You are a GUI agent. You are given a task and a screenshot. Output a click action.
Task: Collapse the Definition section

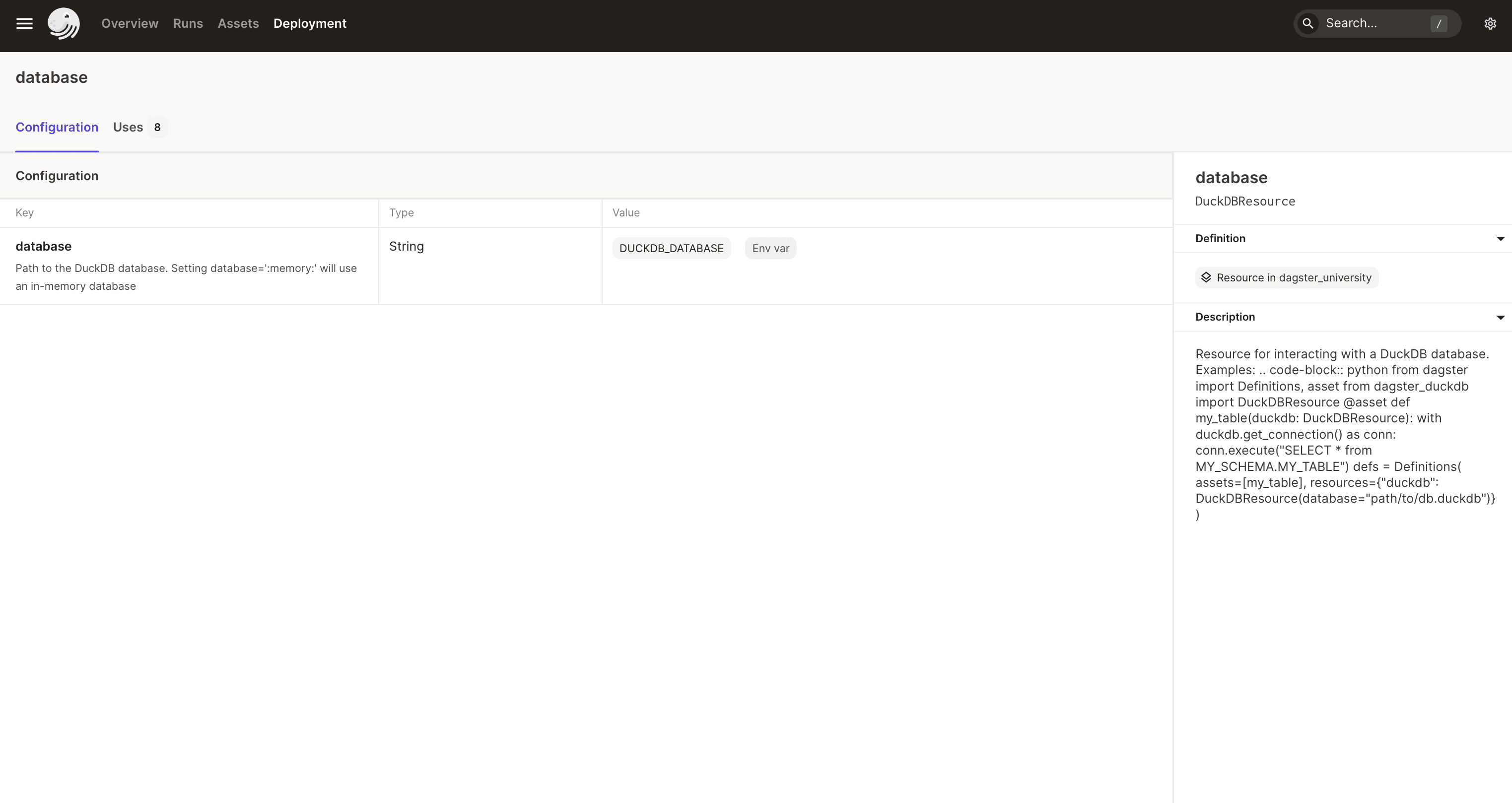coord(1501,238)
